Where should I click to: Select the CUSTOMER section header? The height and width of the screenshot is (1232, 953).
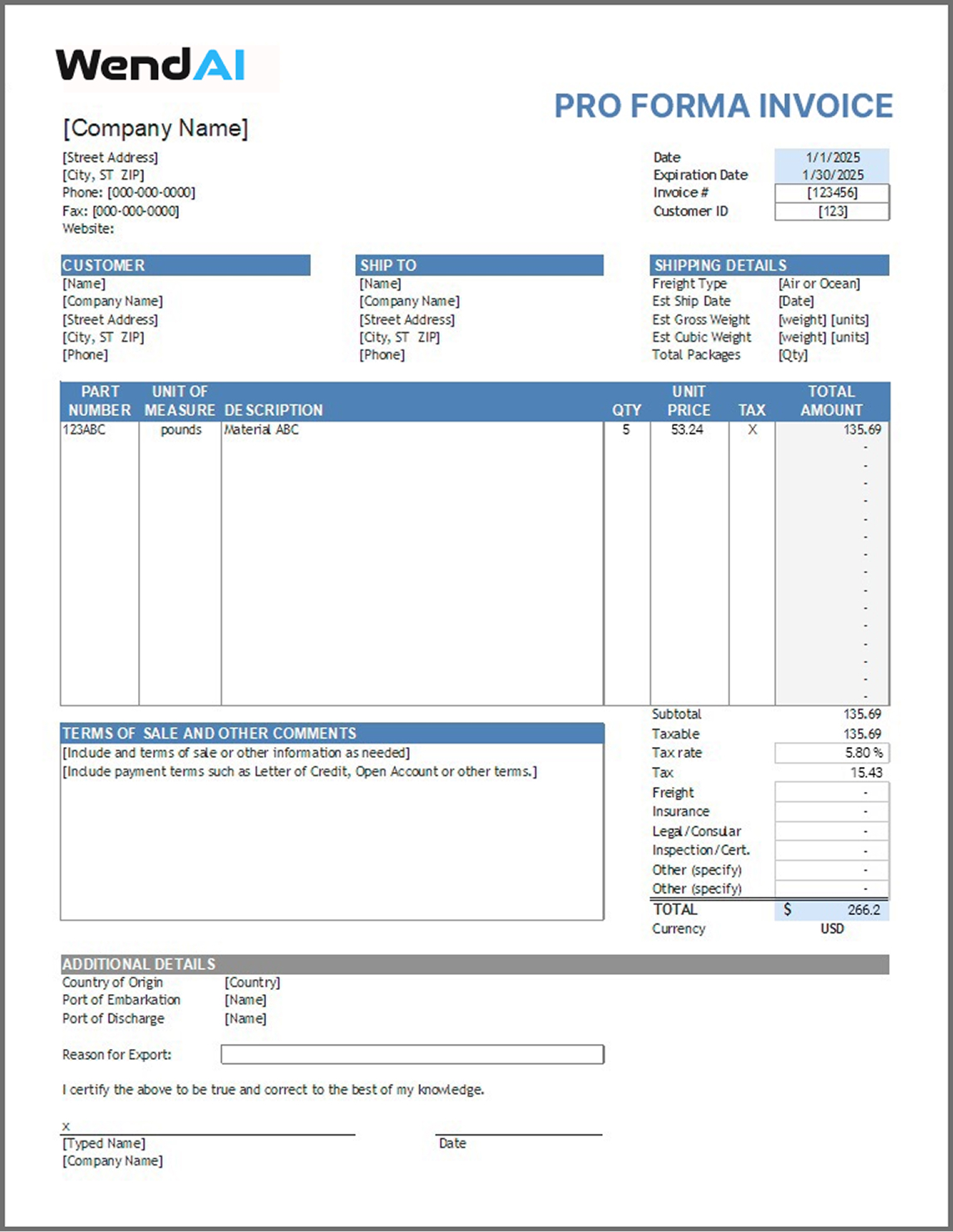(185, 265)
